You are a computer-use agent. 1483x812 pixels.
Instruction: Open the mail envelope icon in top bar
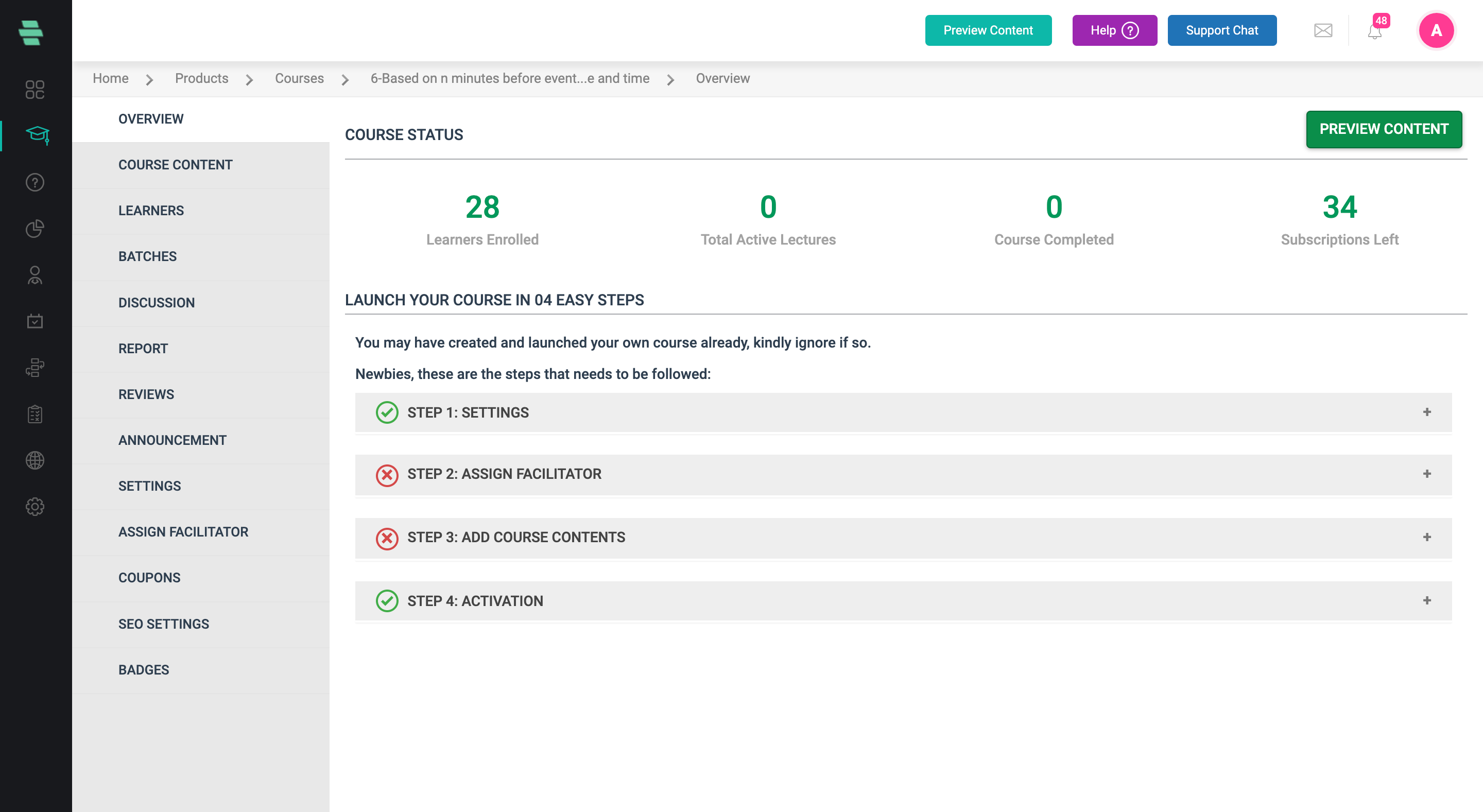(x=1322, y=30)
